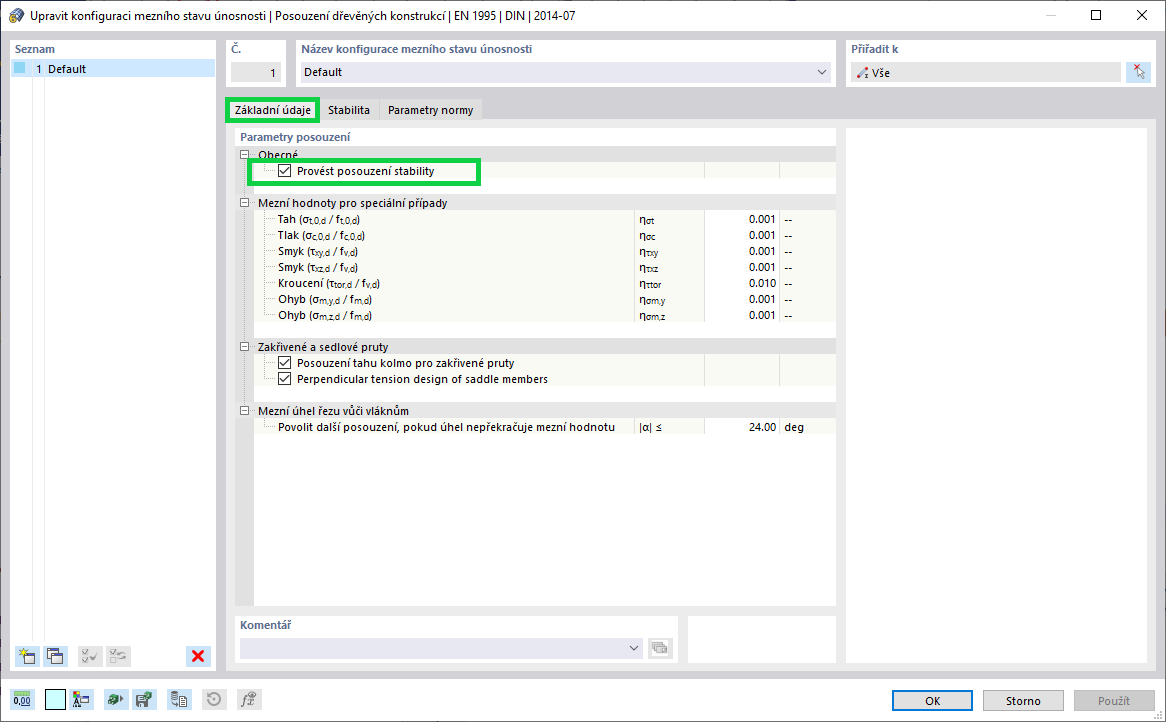
Task: Edit the Tlak limit value 0.001
Action: (741, 236)
